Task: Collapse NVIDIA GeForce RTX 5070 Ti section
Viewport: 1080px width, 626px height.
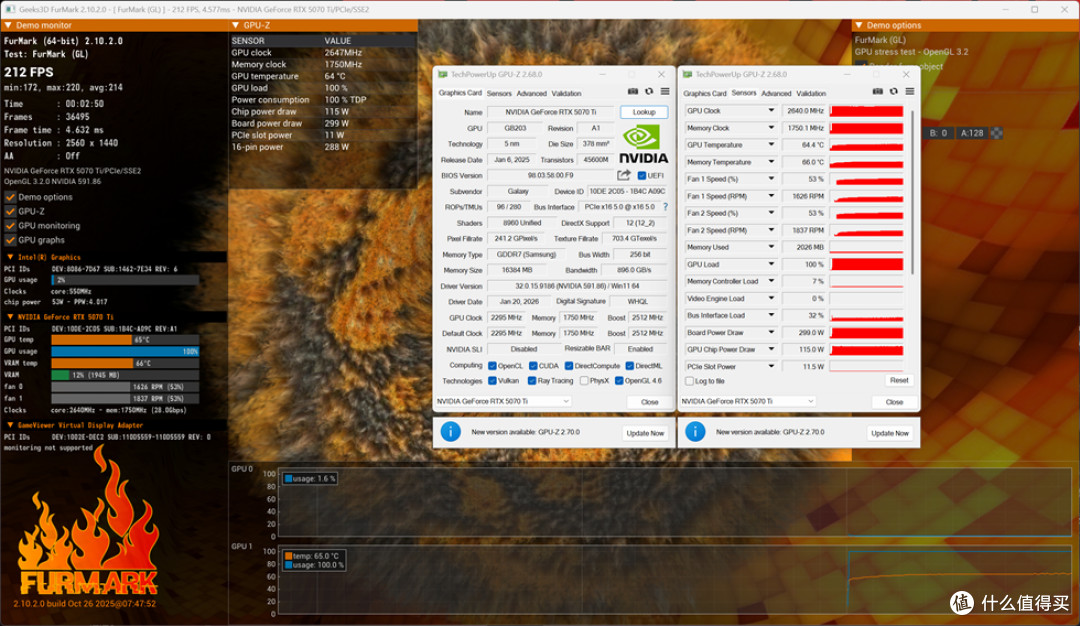Action: point(10,317)
